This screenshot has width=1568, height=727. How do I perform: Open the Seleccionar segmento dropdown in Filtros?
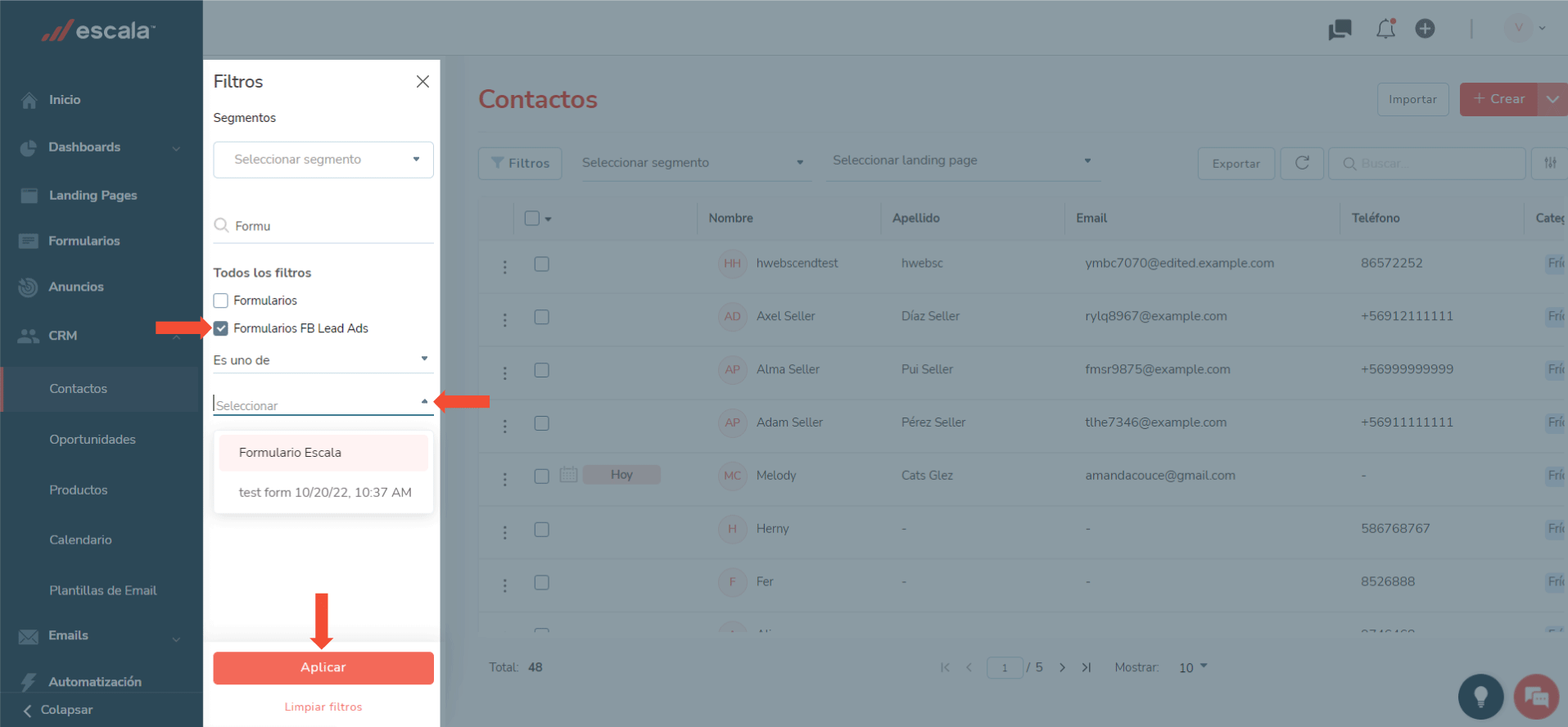[x=323, y=160]
